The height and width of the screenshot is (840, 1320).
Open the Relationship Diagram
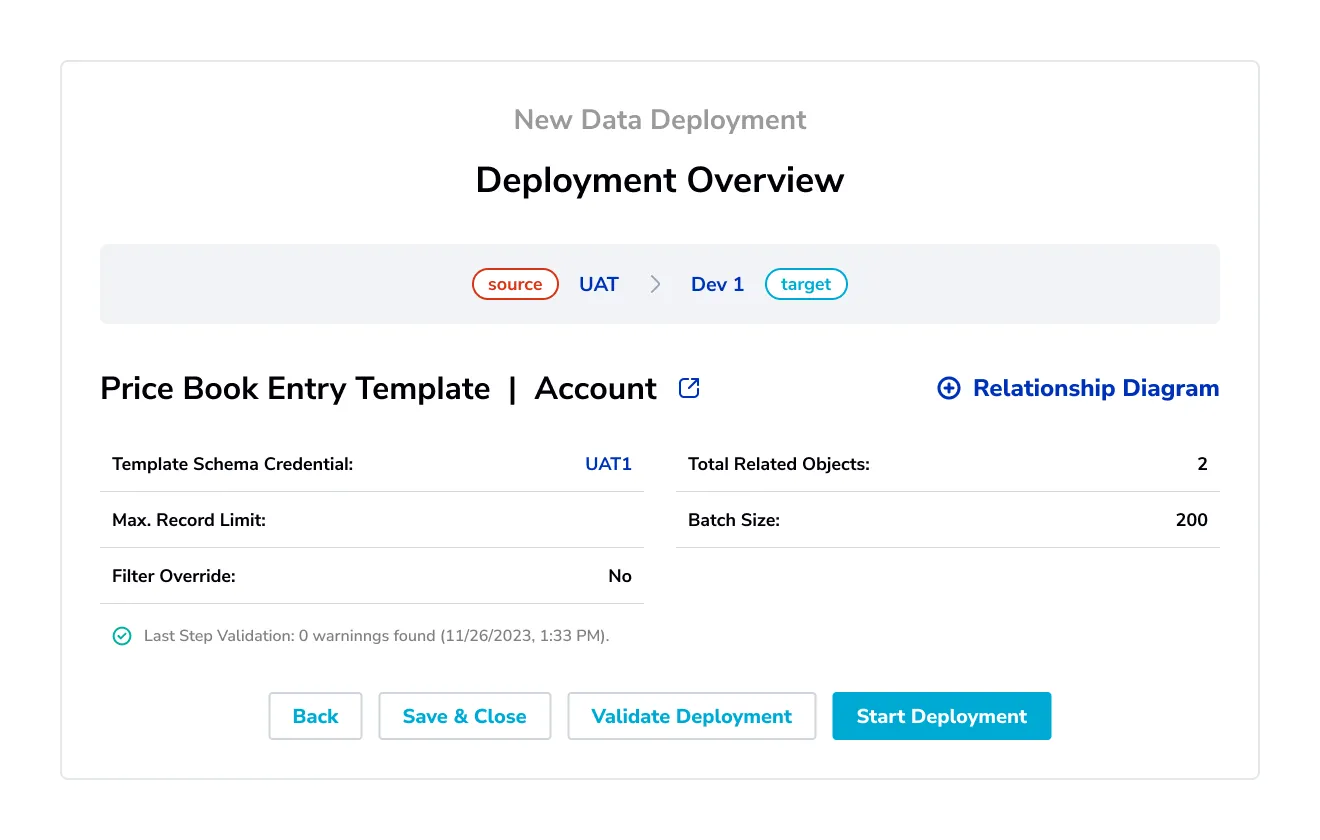pos(1096,388)
